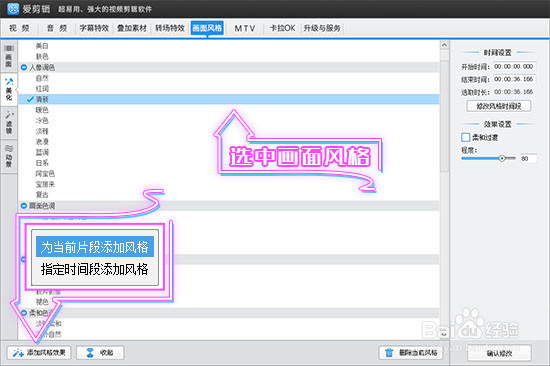Select the 阿宝色 style
The image size is (550, 366).
click(45, 174)
